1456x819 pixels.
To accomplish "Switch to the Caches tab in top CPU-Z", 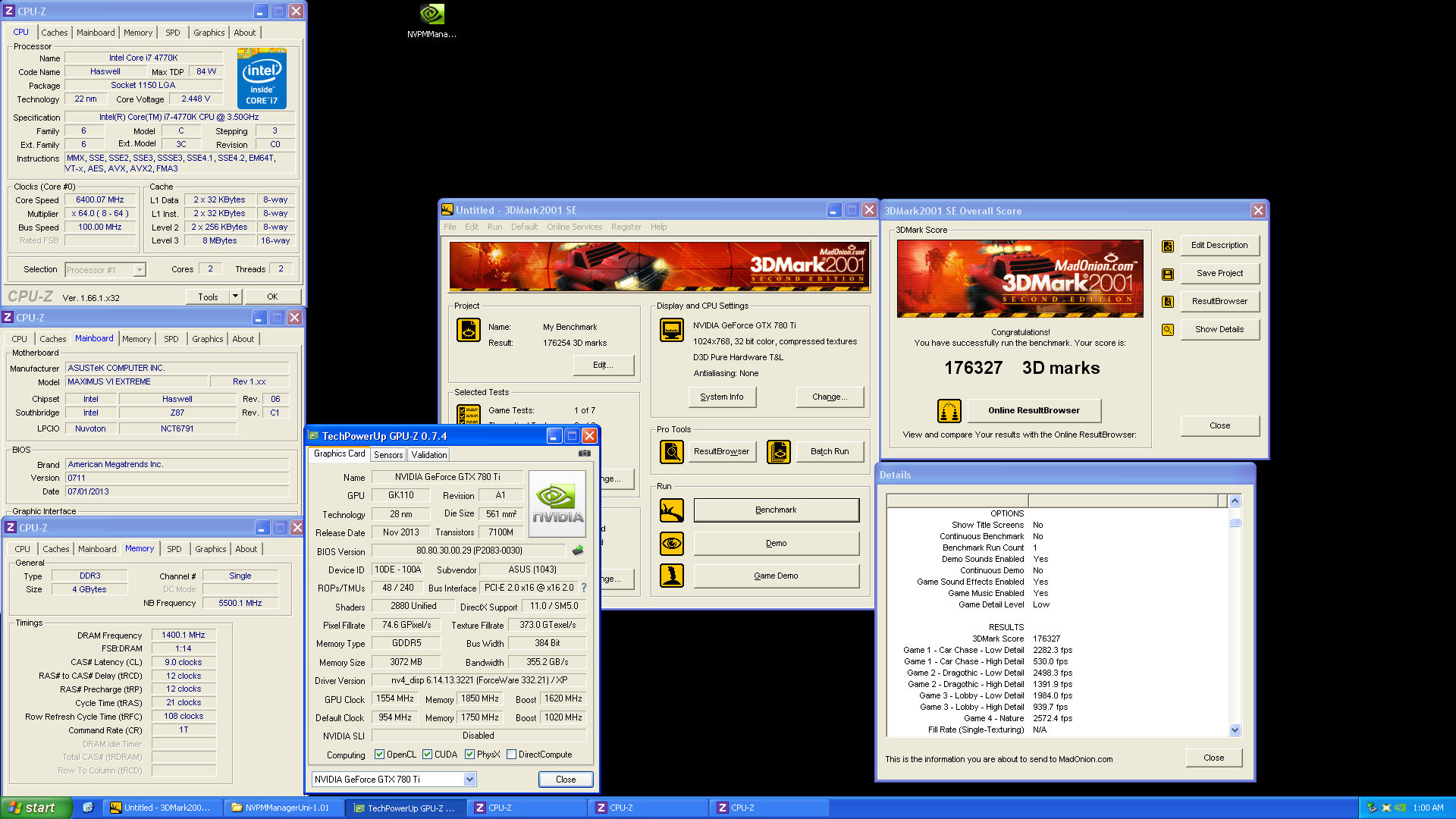I will point(54,33).
